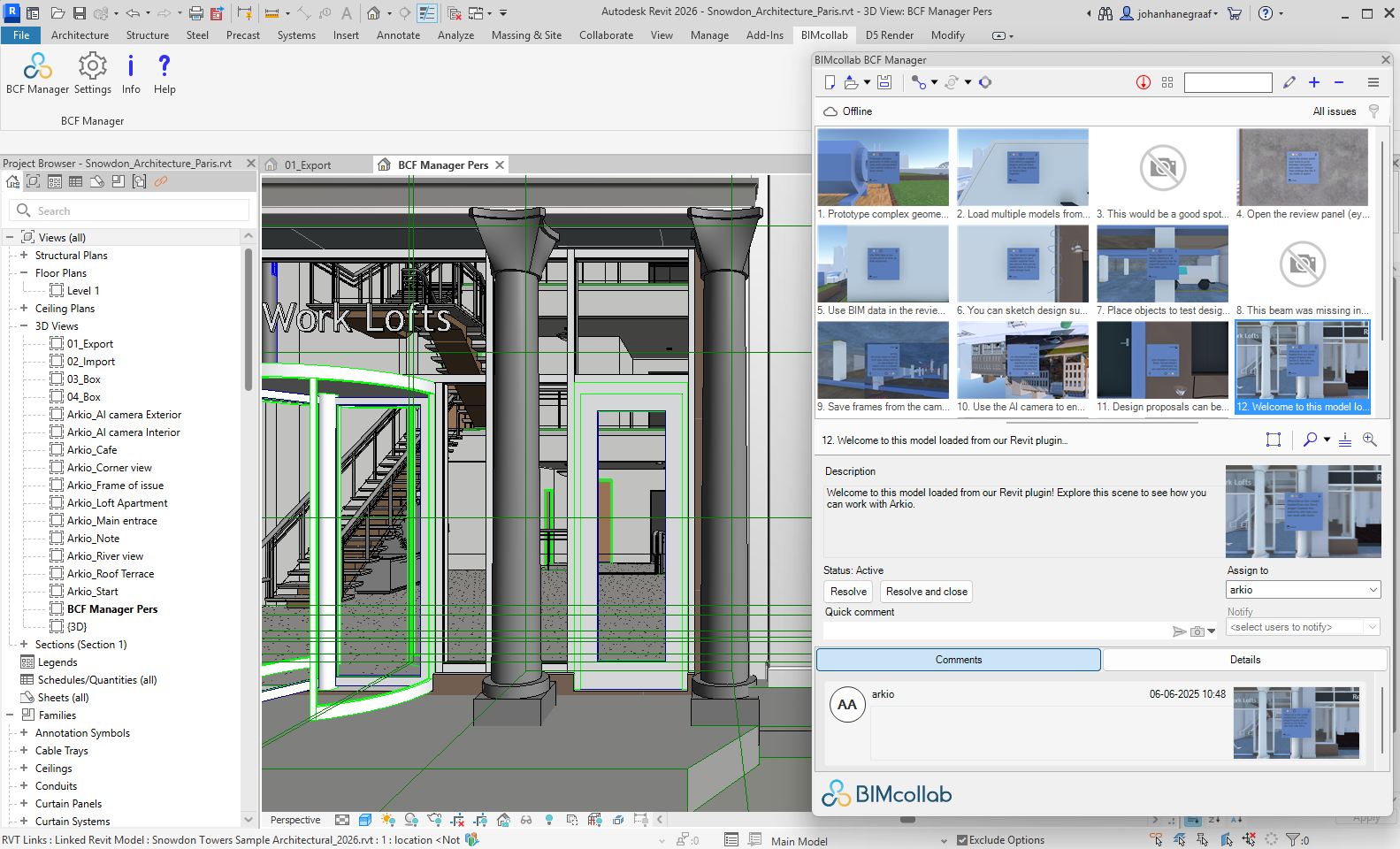
Task: Select issue 1 Prototype complex geometry thumbnail
Action: pos(883,175)
